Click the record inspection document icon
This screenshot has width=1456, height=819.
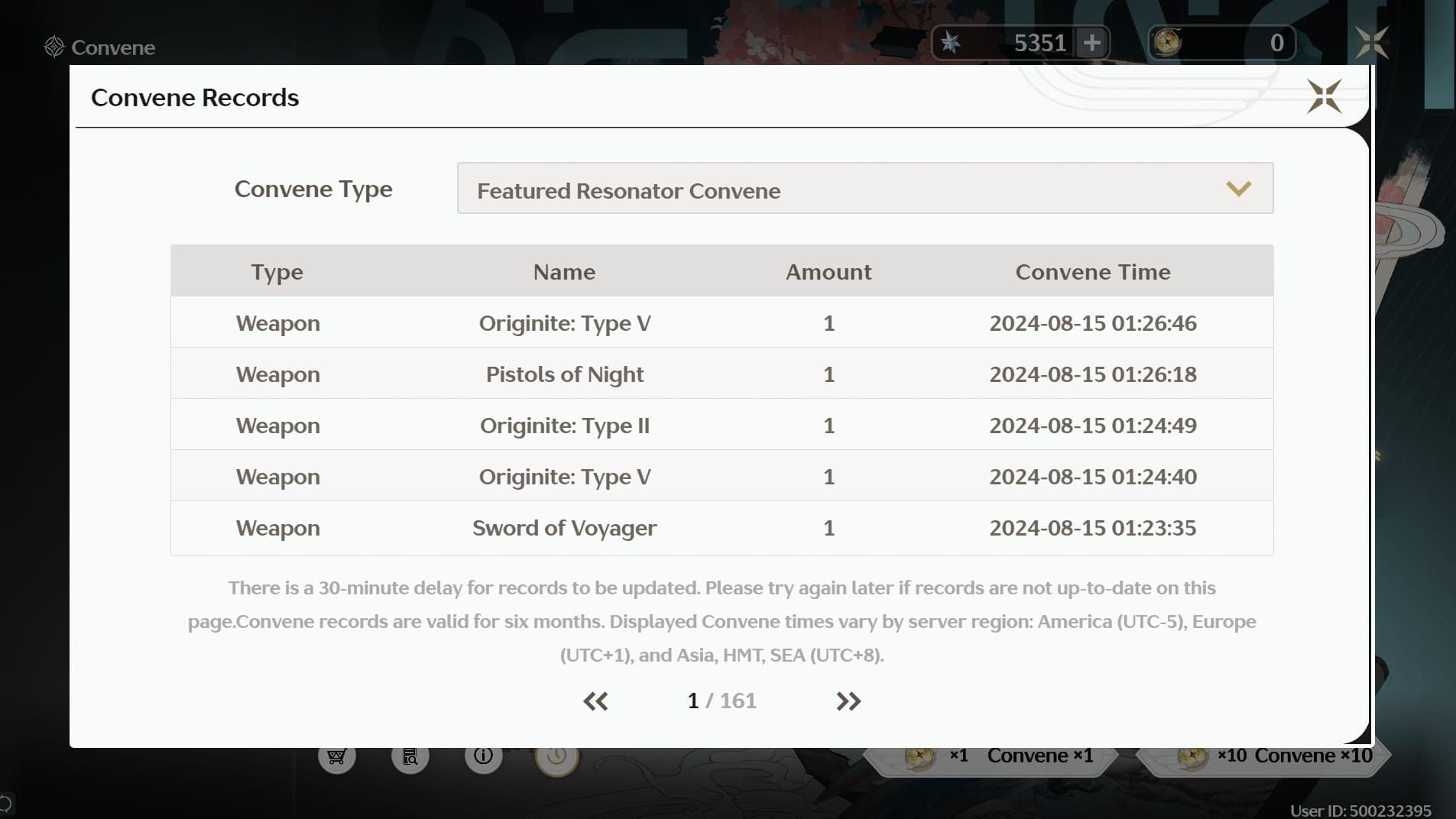(x=410, y=756)
